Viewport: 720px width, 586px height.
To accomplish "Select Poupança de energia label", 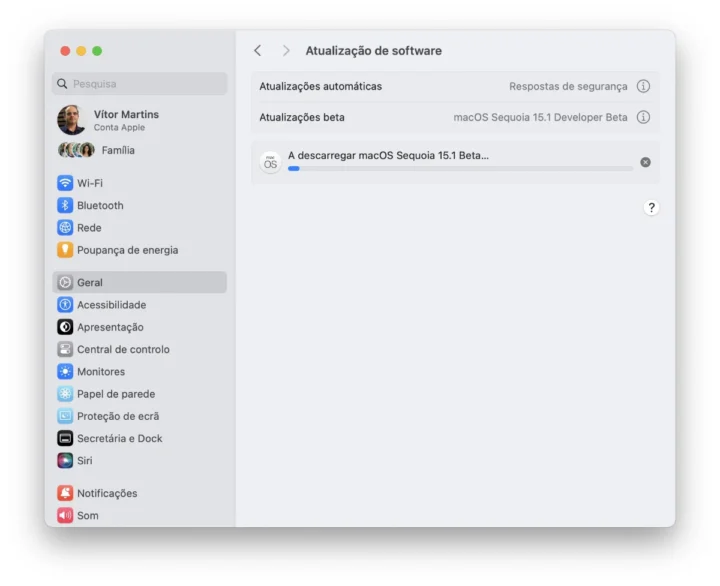I will tap(128, 250).
